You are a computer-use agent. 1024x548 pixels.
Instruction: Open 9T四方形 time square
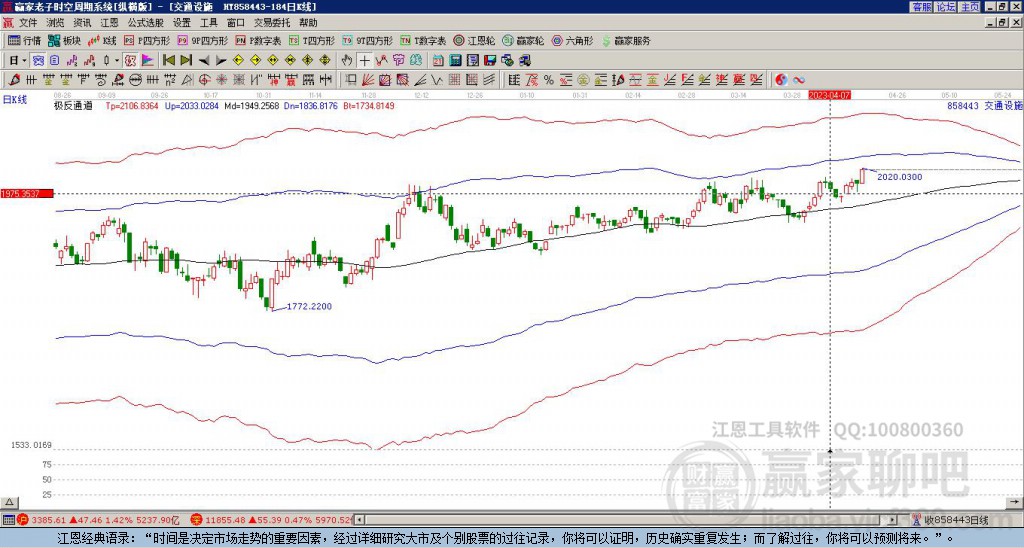367,40
